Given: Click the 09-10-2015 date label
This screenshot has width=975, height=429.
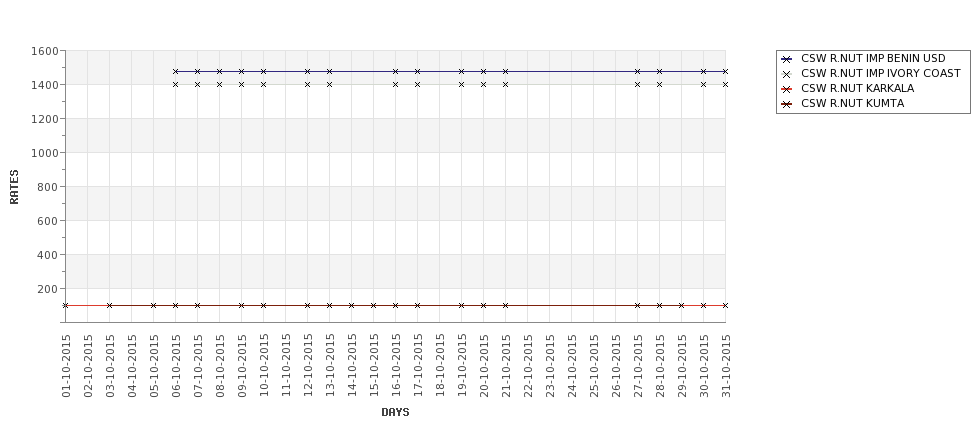Looking at the screenshot, I should tap(243, 366).
